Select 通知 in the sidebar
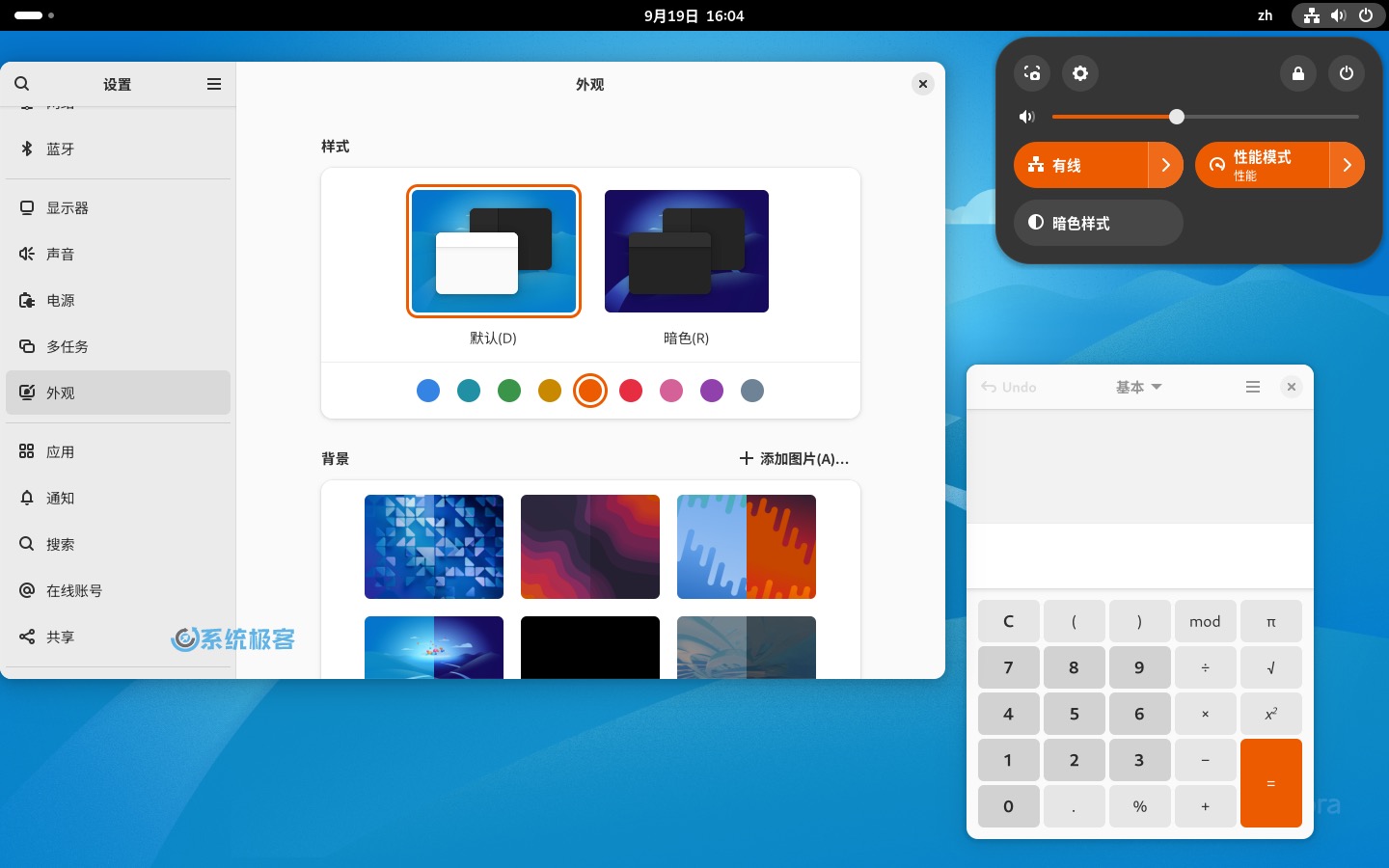Screen dimensions: 1389x868 coord(118,498)
